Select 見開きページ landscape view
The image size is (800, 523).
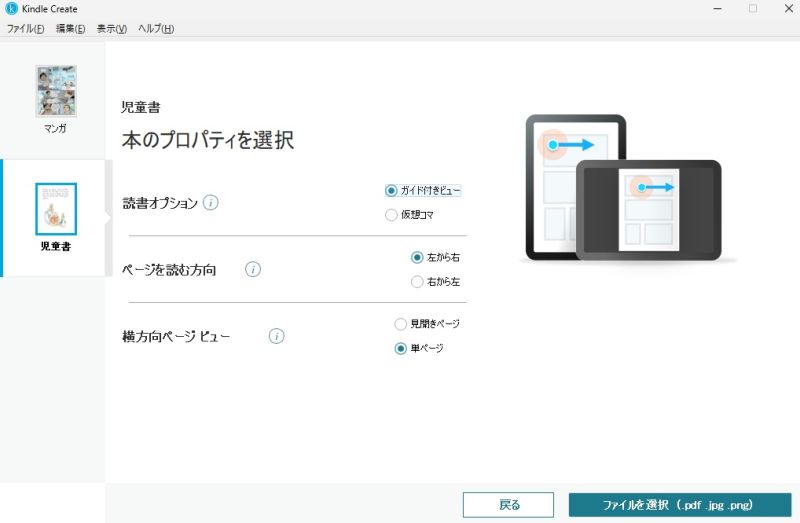click(428, 323)
